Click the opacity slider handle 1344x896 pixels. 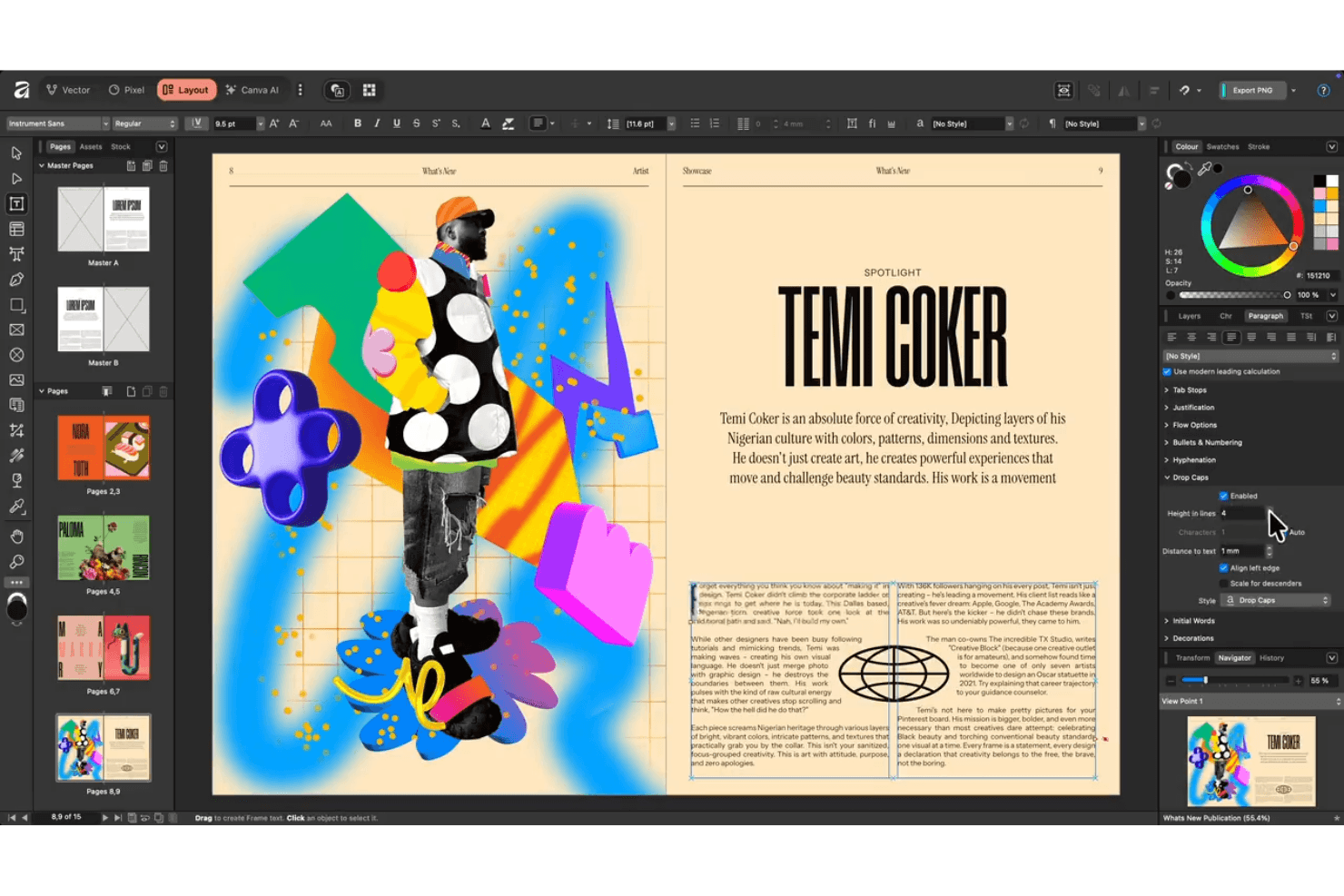(x=1287, y=295)
